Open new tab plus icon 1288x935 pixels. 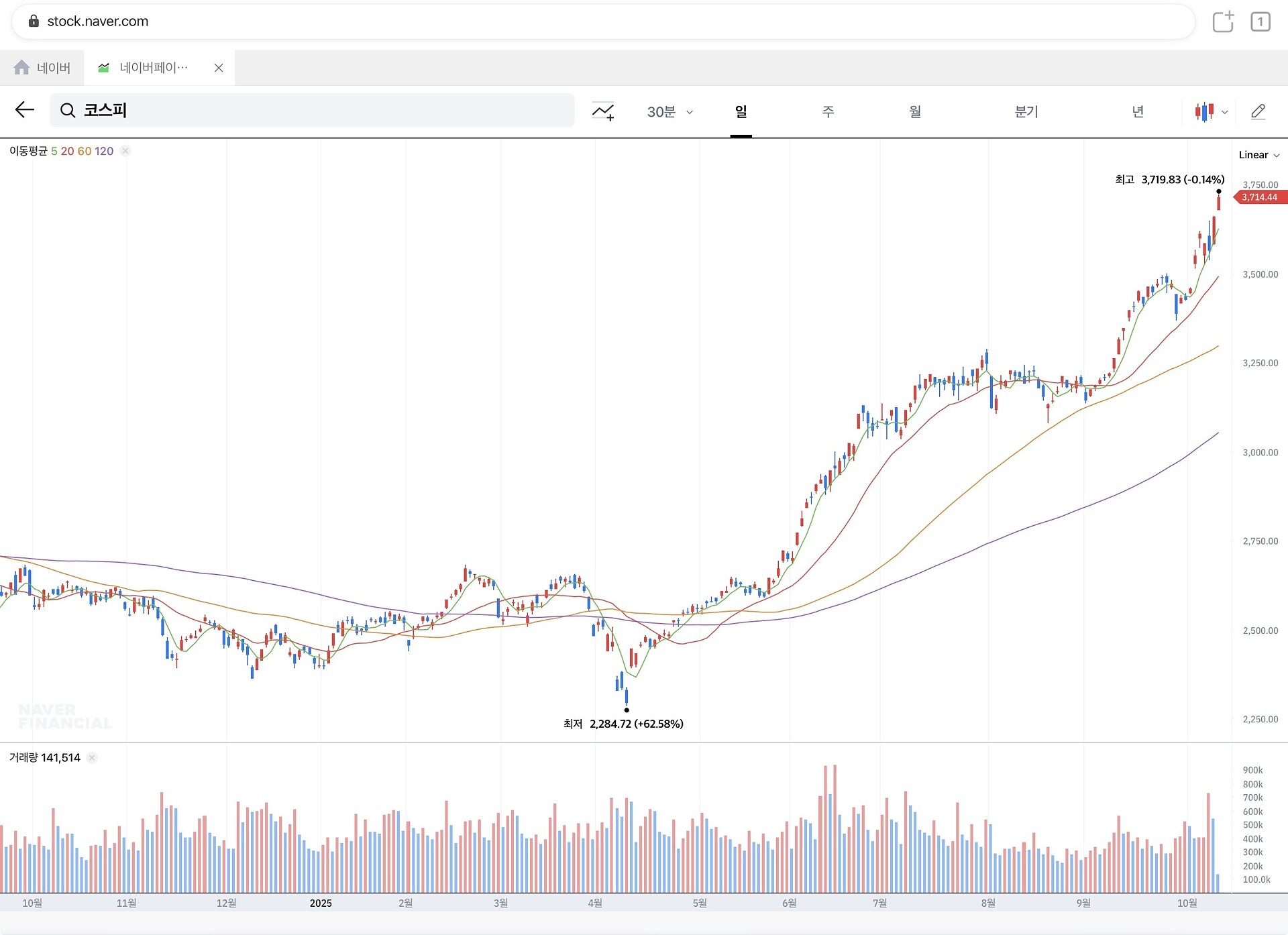(1223, 21)
